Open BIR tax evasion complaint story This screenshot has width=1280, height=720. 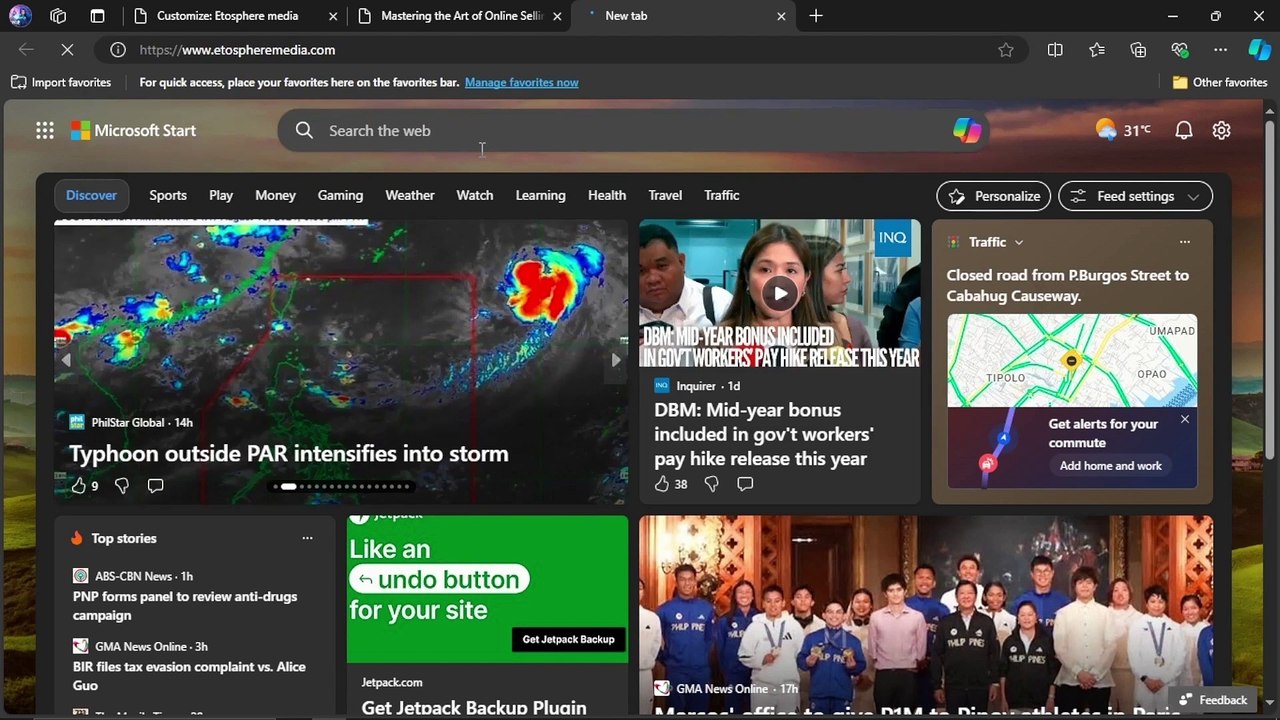pyautogui.click(x=189, y=676)
